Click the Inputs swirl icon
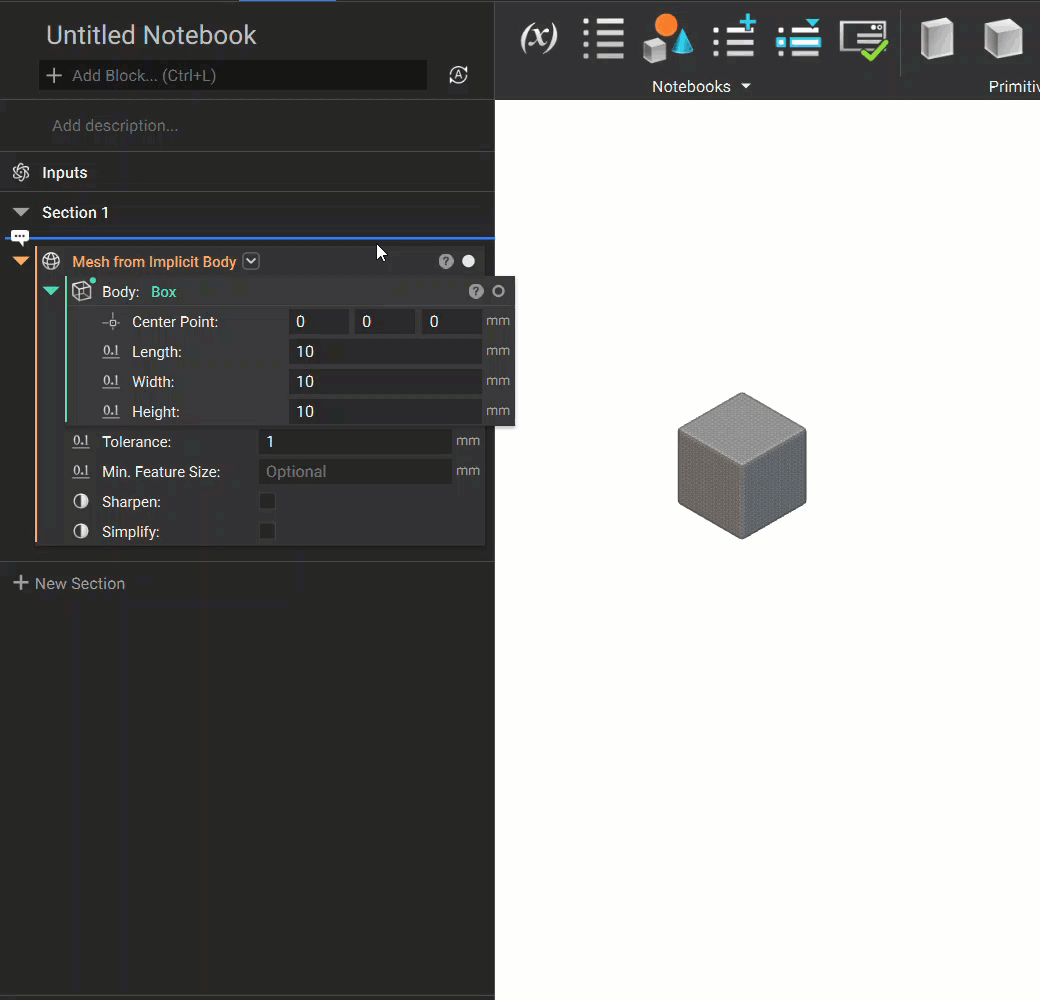The height and width of the screenshot is (1000, 1040). (21, 172)
